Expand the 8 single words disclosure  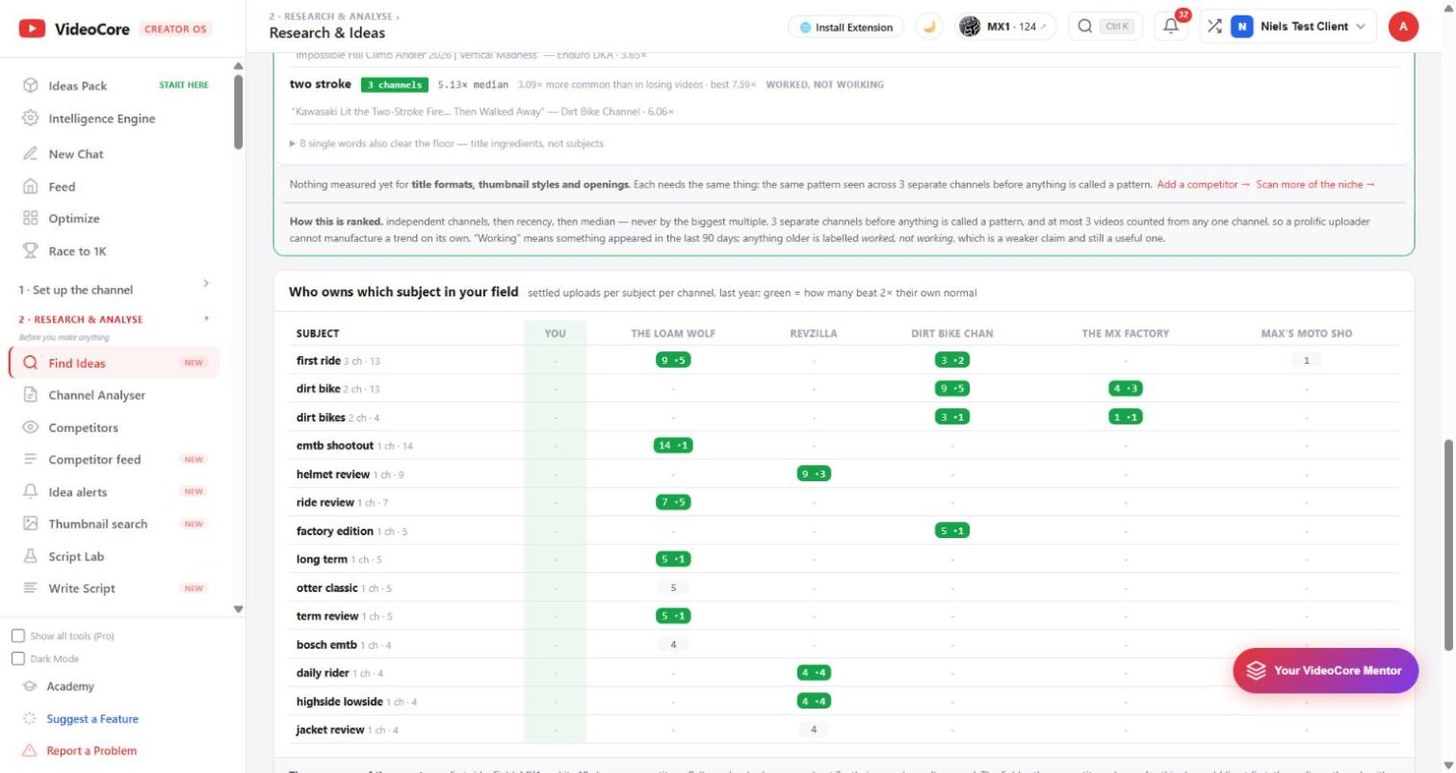point(446,143)
